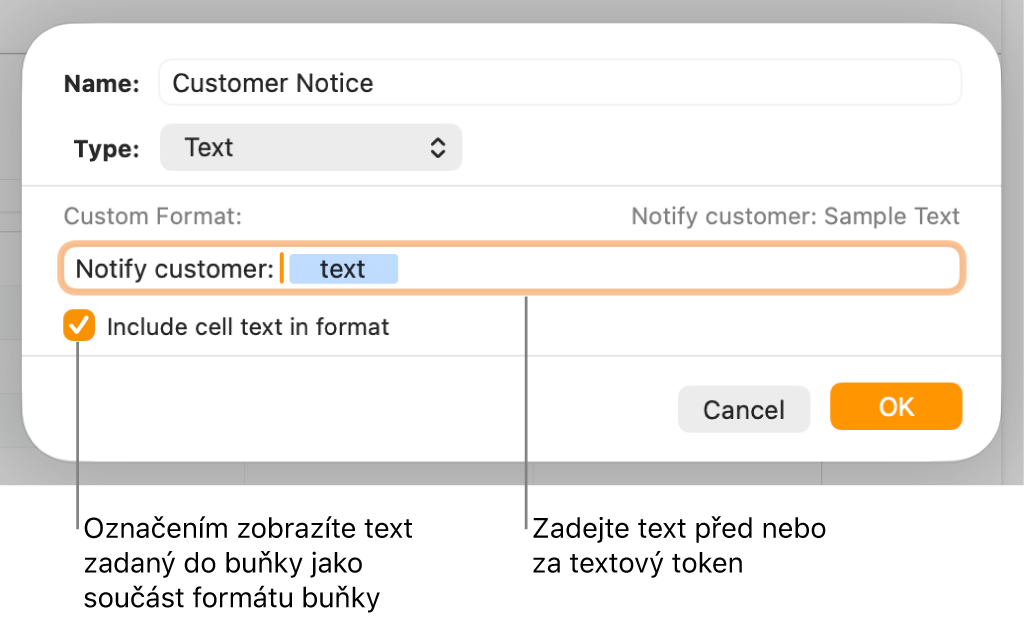Disable Include cell text in format option
This screenshot has height=617, width=1025.
79,325
